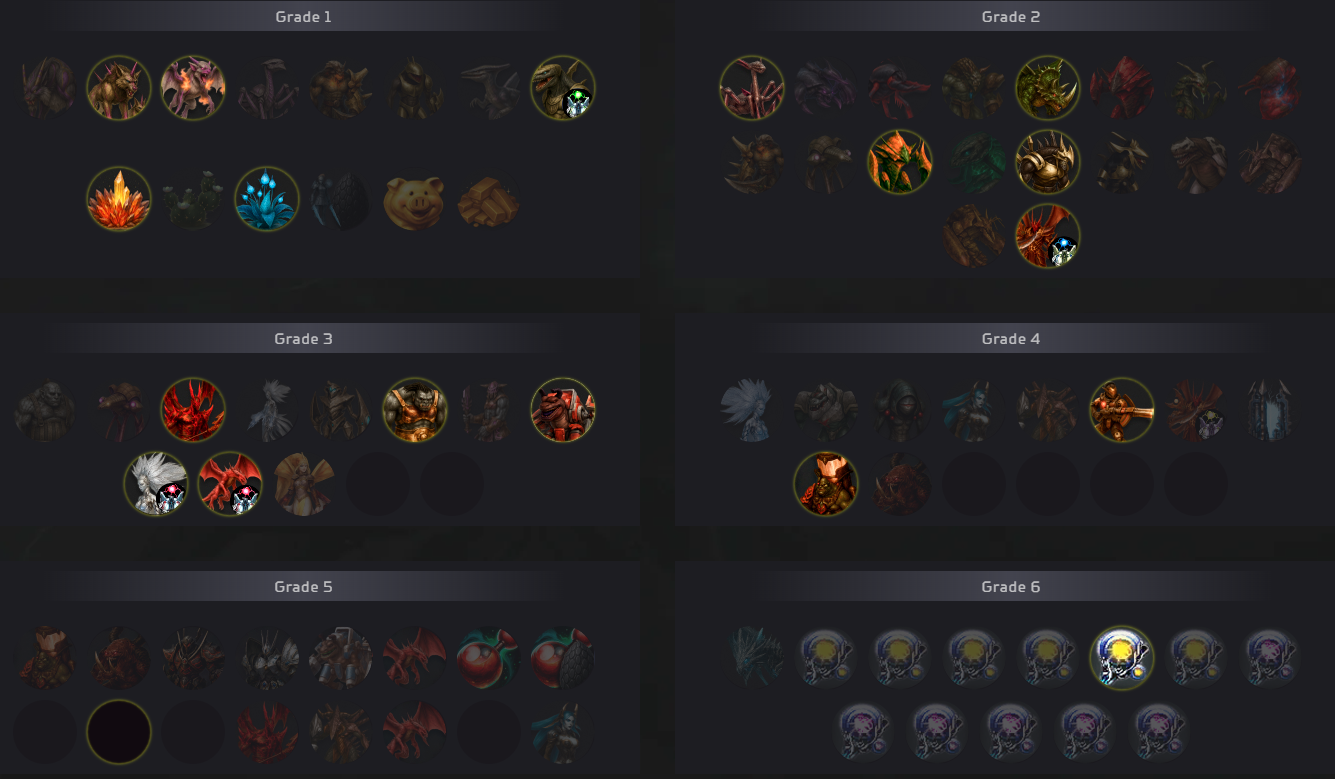The image size is (1335, 779).
Task: Choose the blue glowing plant icon
Action: (267, 199)
